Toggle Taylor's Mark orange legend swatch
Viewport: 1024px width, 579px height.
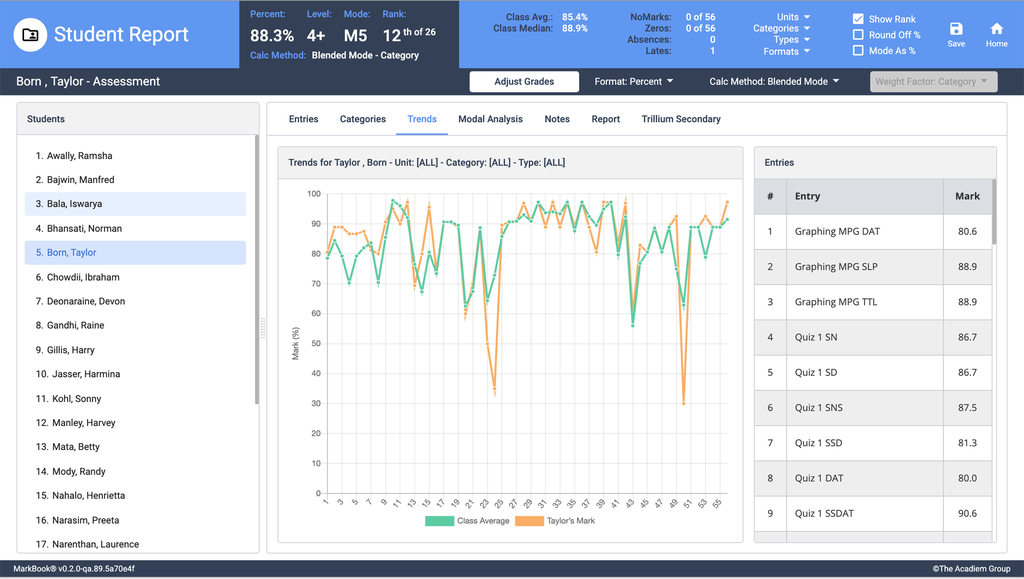click(529, 521)
